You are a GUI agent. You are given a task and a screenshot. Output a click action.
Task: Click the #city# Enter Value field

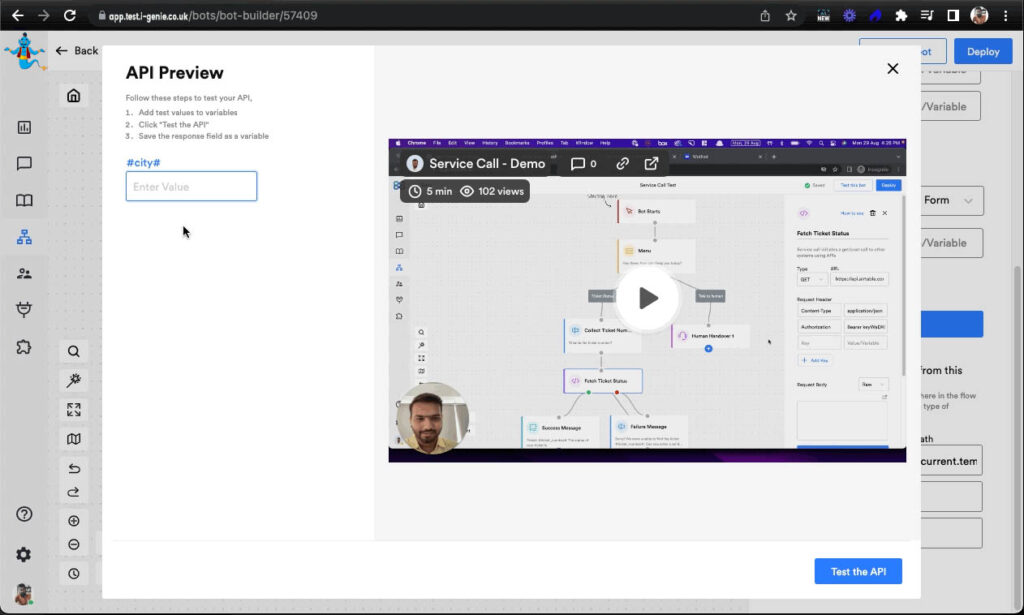tap(191, 186)
